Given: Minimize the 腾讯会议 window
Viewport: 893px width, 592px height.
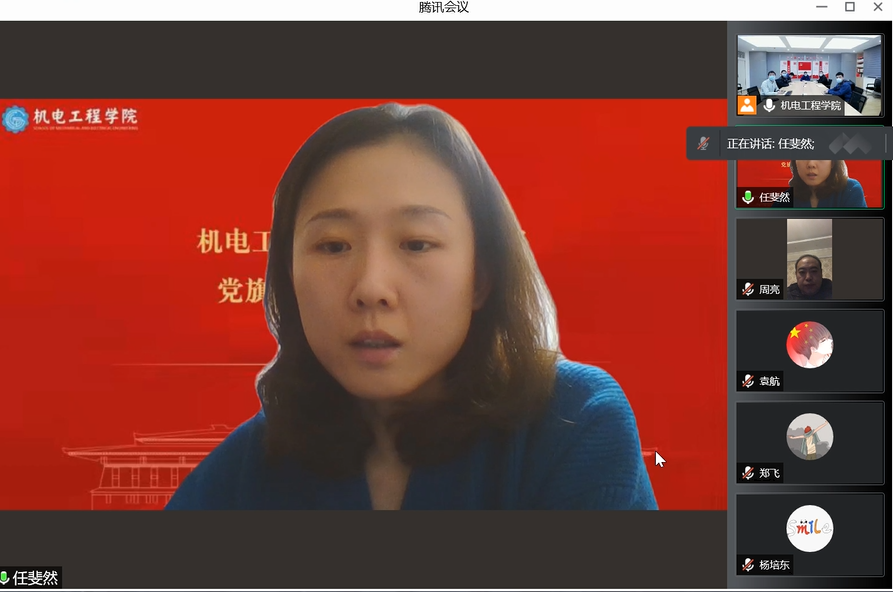Looking at the screenshot, I should 821,8.
